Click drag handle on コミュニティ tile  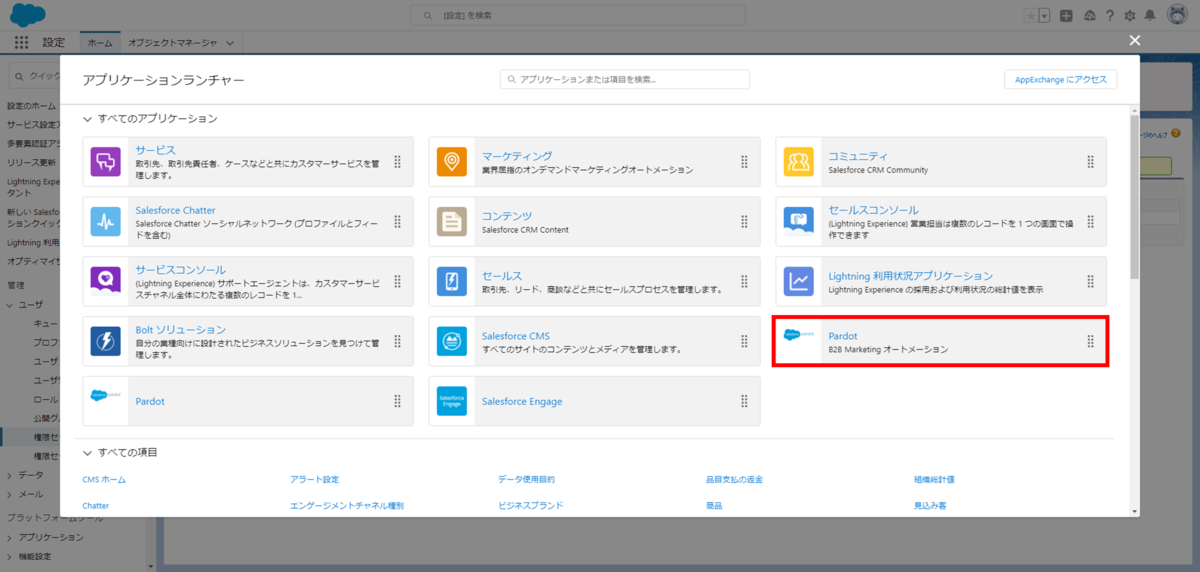pyautogui.click(x=1091, y=161)
